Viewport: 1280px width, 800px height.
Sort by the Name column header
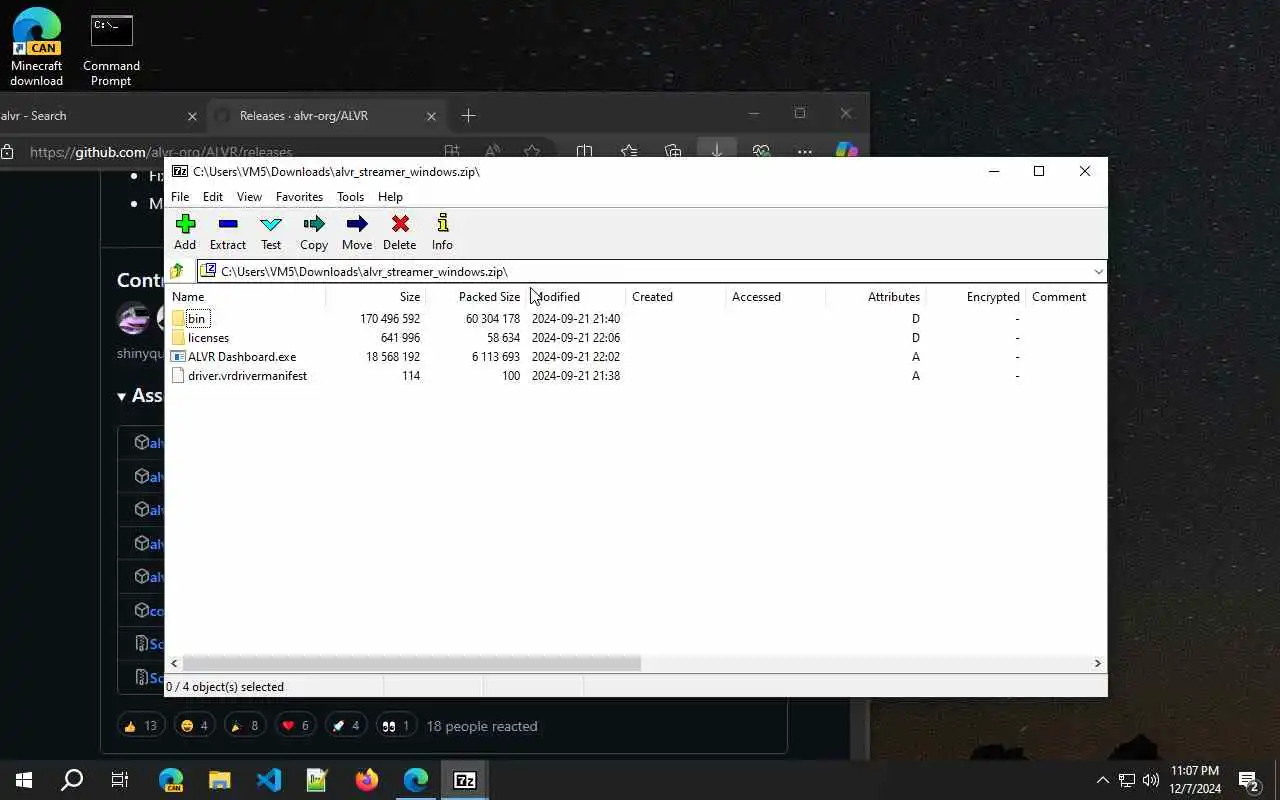[x=246, y=297]
